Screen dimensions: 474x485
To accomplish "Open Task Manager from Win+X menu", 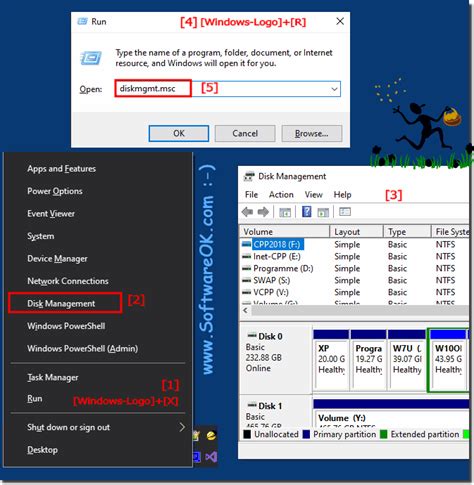I will [53, 377].
